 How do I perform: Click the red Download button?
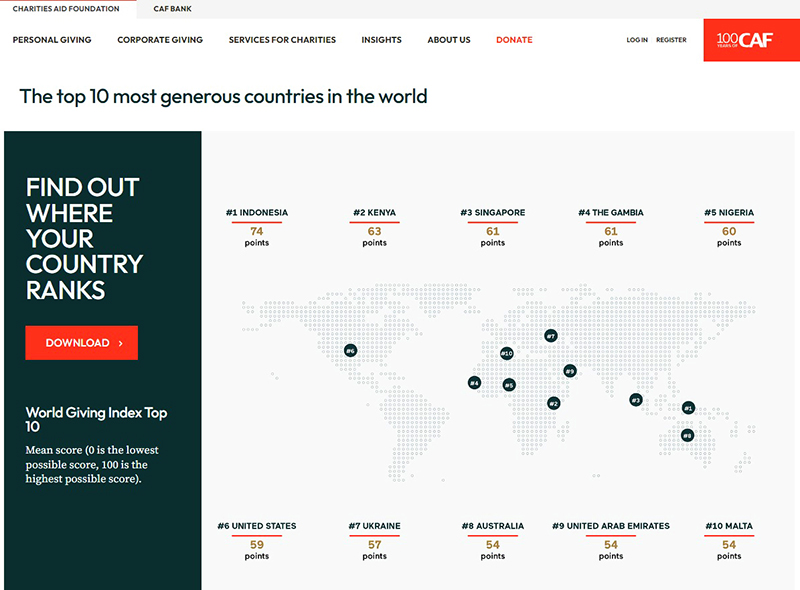(82, 343)
